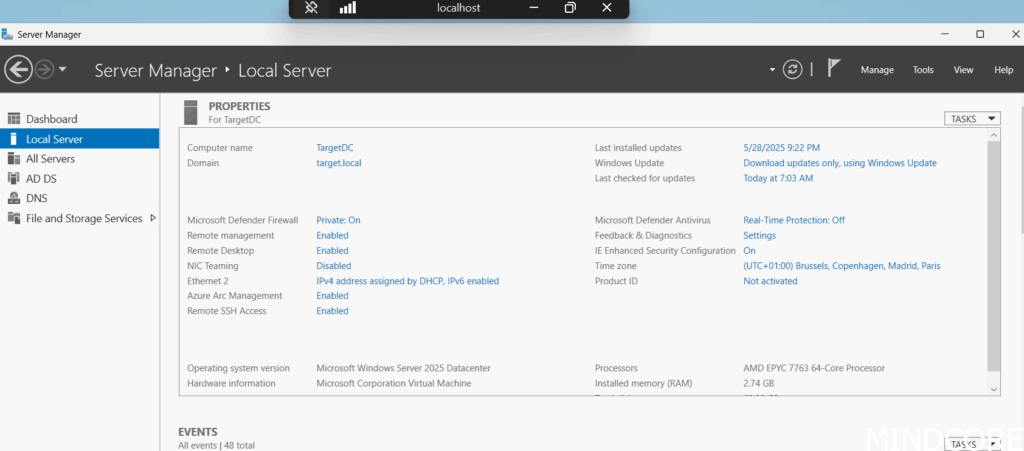
Task: Click IE Enhanced Security Configuration On
Action: tap(749, 251)
